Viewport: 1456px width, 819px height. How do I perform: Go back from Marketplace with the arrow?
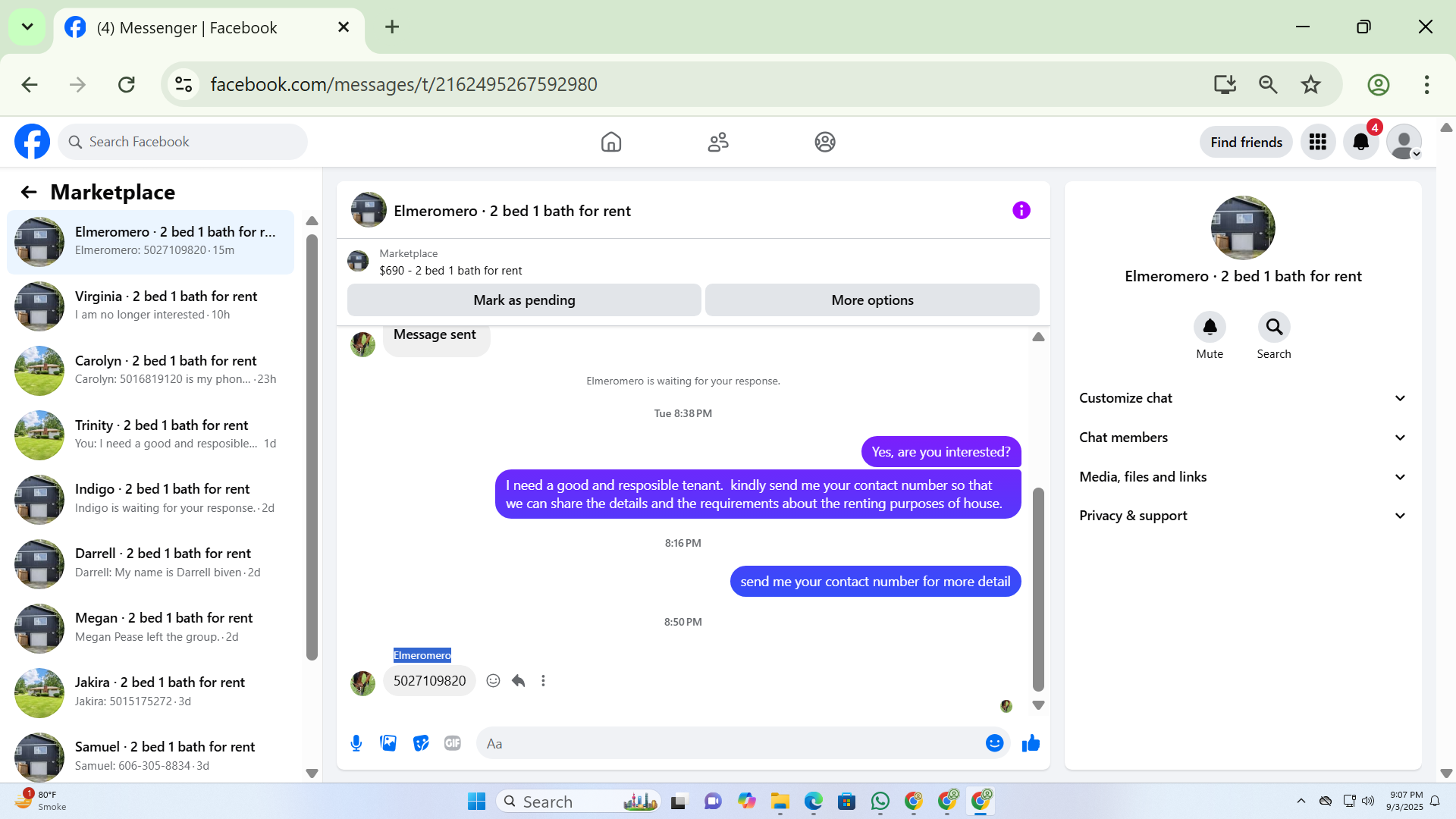(29, 192)
